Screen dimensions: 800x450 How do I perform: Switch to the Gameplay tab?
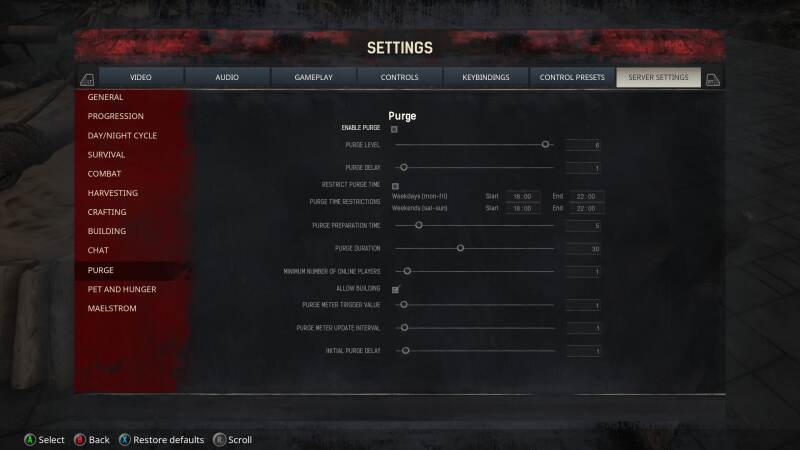click(313, 77)
